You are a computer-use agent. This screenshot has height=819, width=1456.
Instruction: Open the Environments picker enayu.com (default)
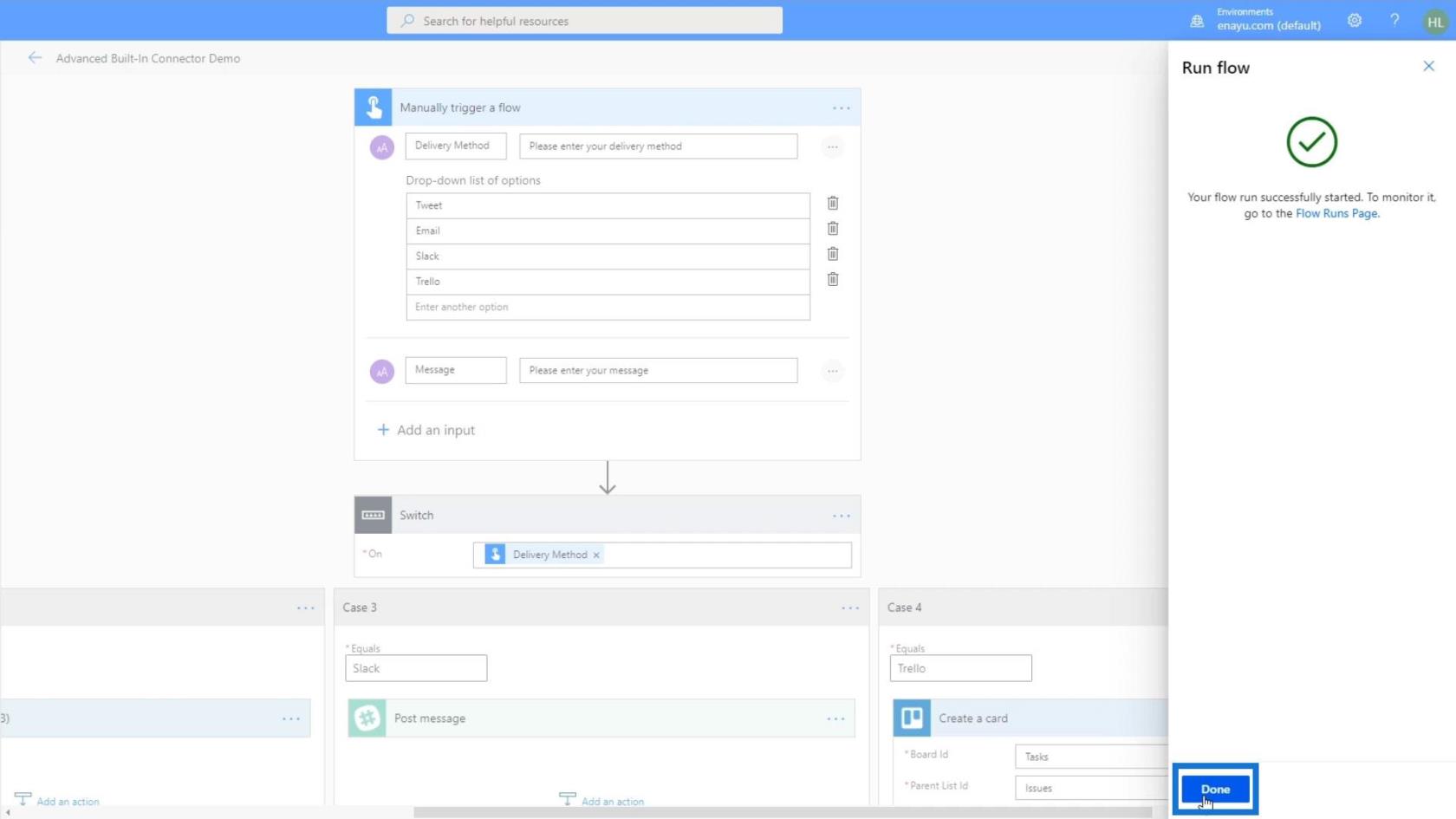(1256, 20)
